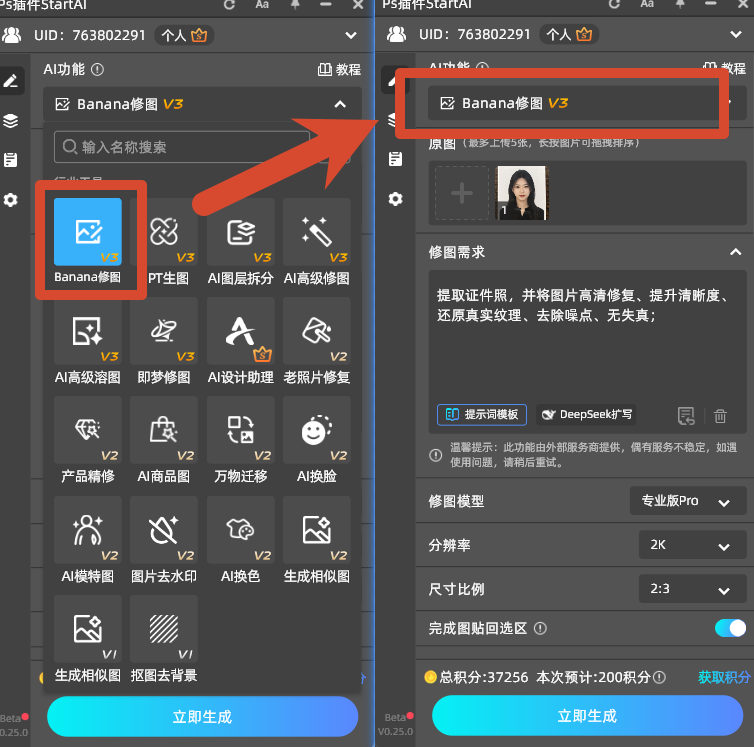Click the 输入名称搜索 search field
This screenshot has width=754, height=747.
coord(182,147)
